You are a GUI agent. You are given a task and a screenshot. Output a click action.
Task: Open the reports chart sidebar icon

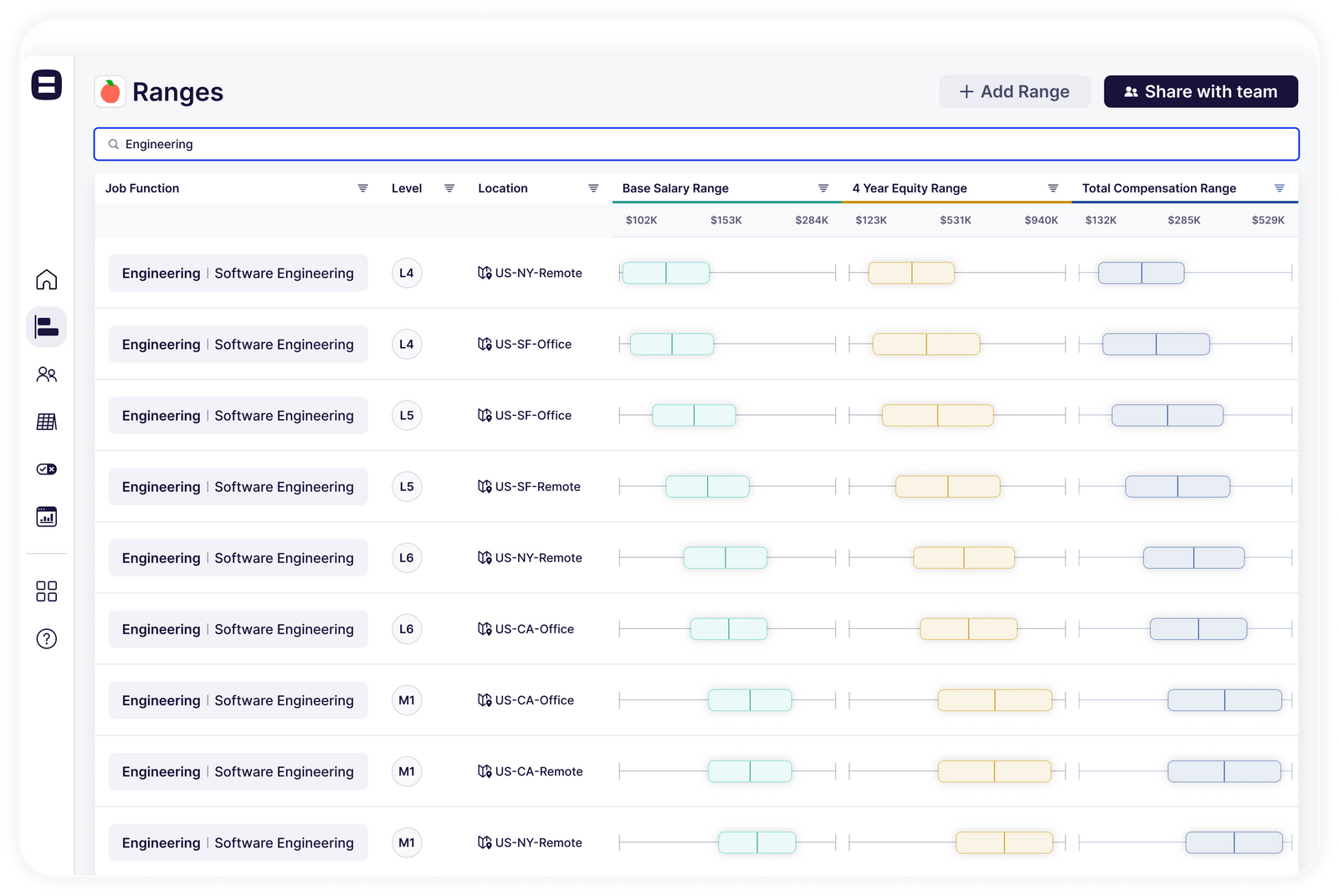pyautogui.click(x=47, y=517)
